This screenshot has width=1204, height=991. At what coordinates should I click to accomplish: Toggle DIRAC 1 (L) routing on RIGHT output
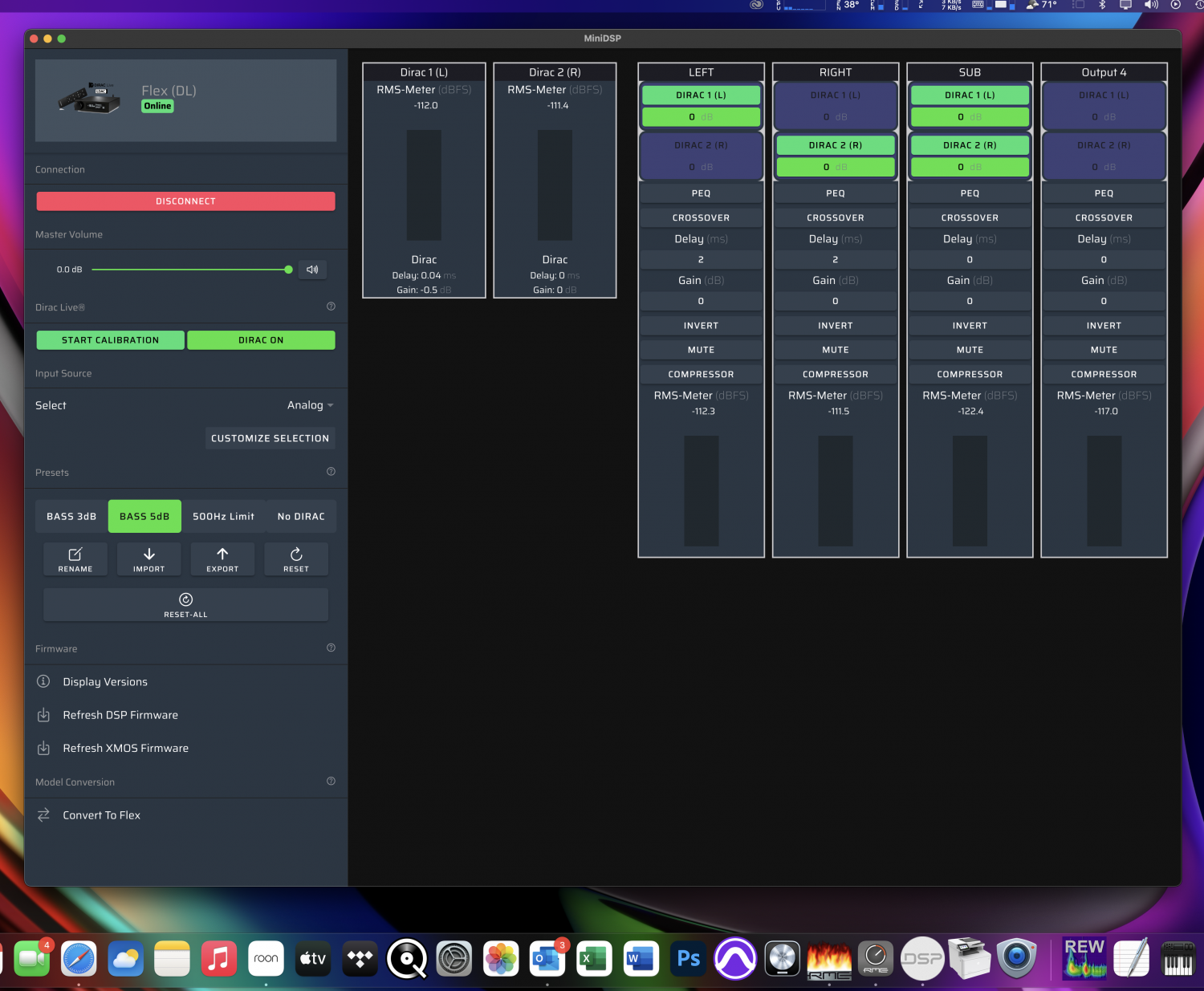(x=836, y=95)
